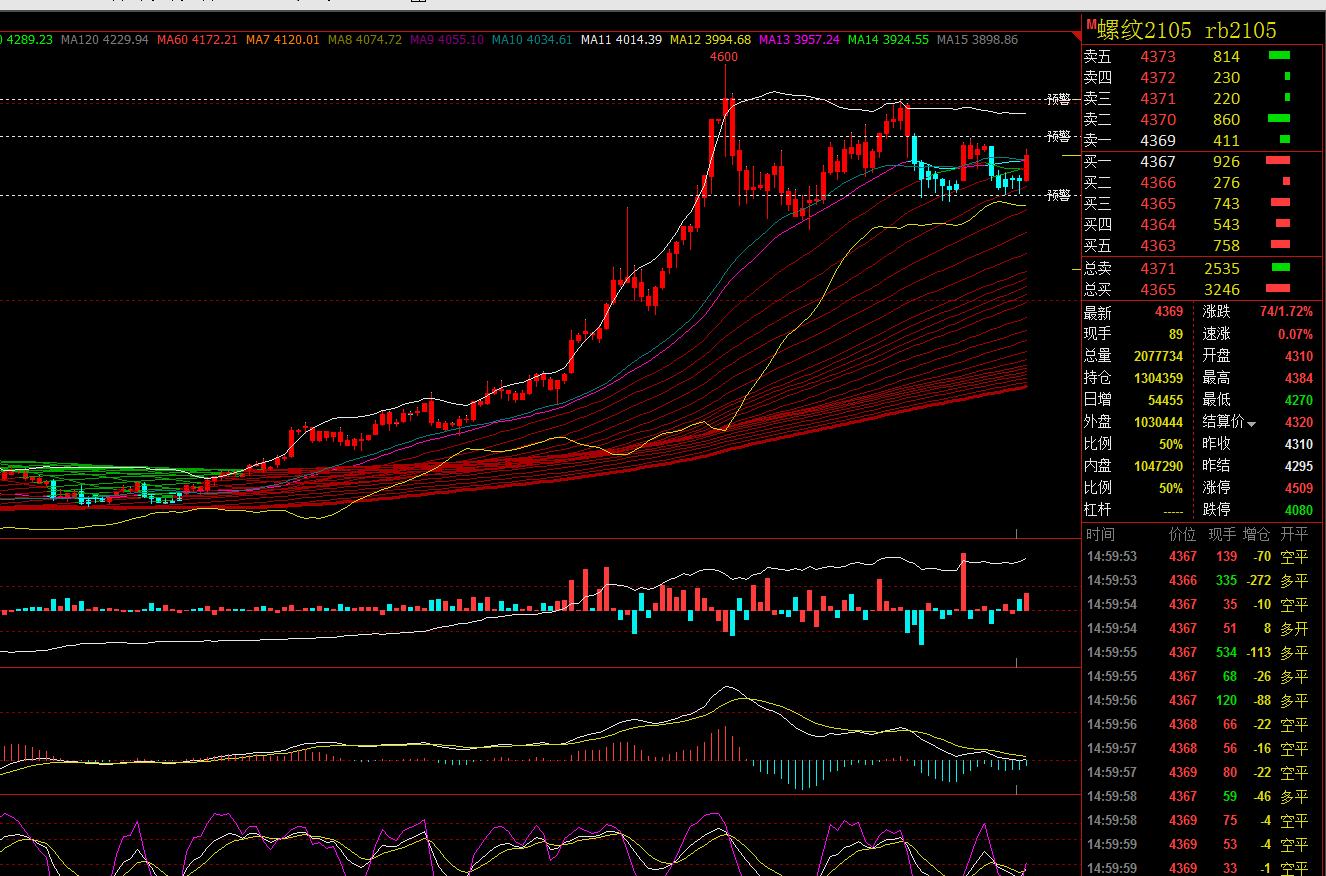Viewport: 1326px width, 876px height.
Task: Click the 速涨 0.07% value
Action: (x=1295, y=334)
